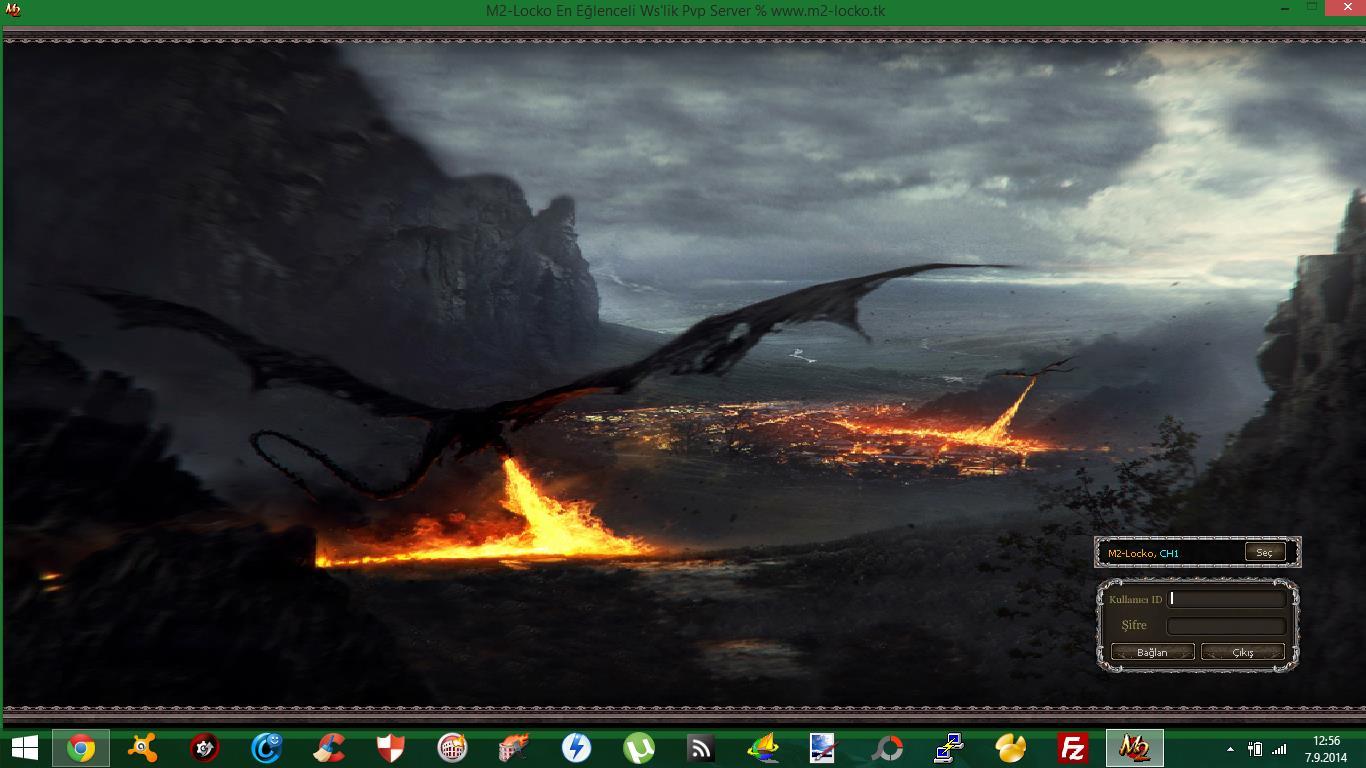This screenshot has width=1366, height=768.
Task: Click the Bağlan login button
Action: [1152, 652]
